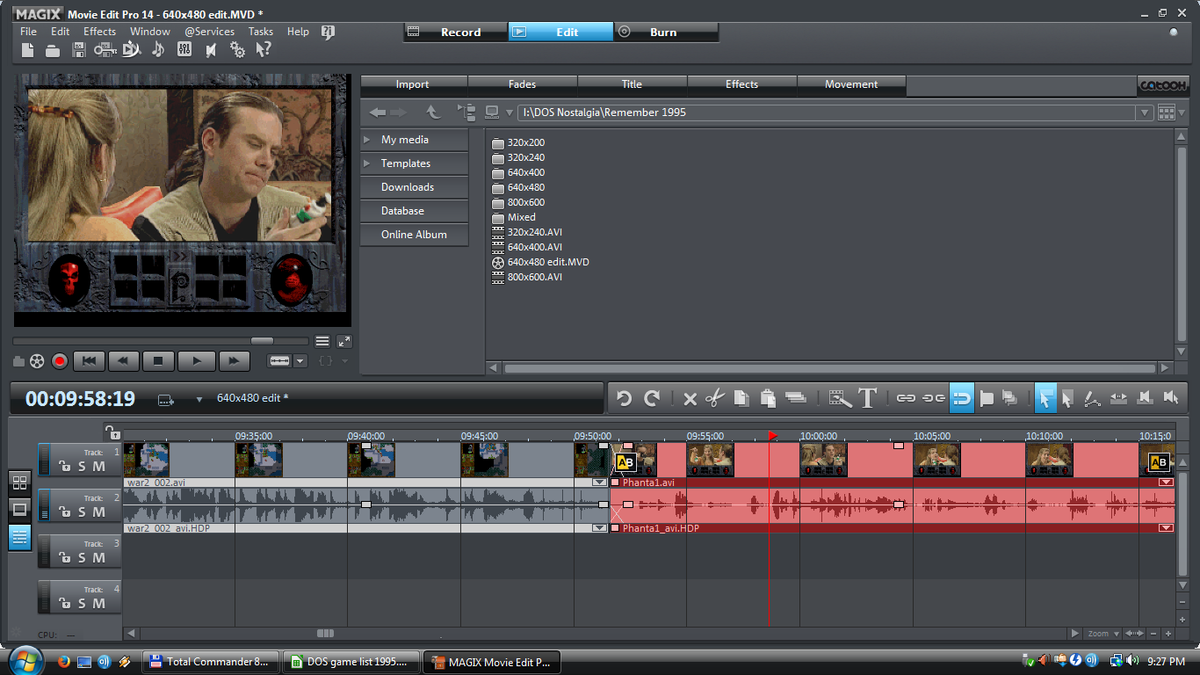Click the timecode display 00:09:58:19
The height and width of the screenshot is (675, 1200).
click(80, 399)
